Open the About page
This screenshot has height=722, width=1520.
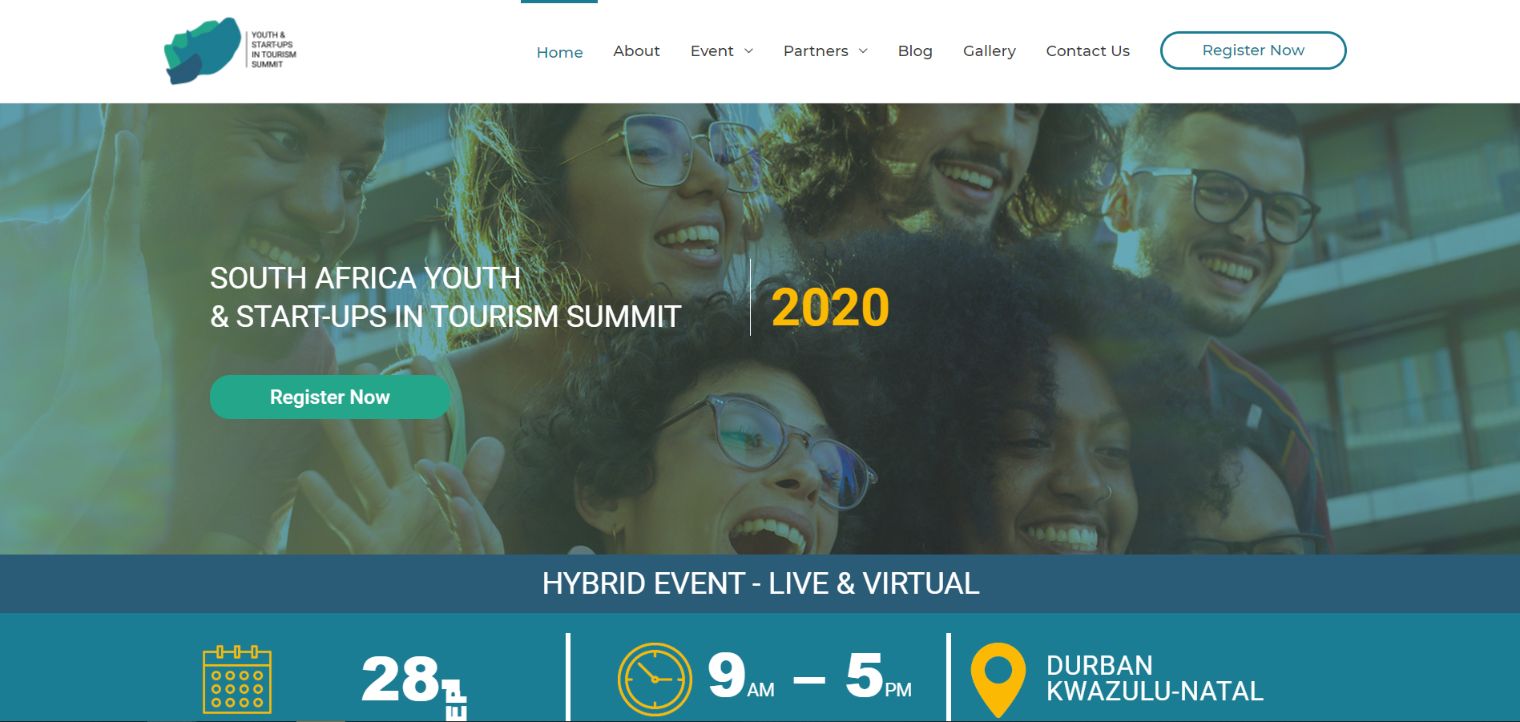(636, 51)
